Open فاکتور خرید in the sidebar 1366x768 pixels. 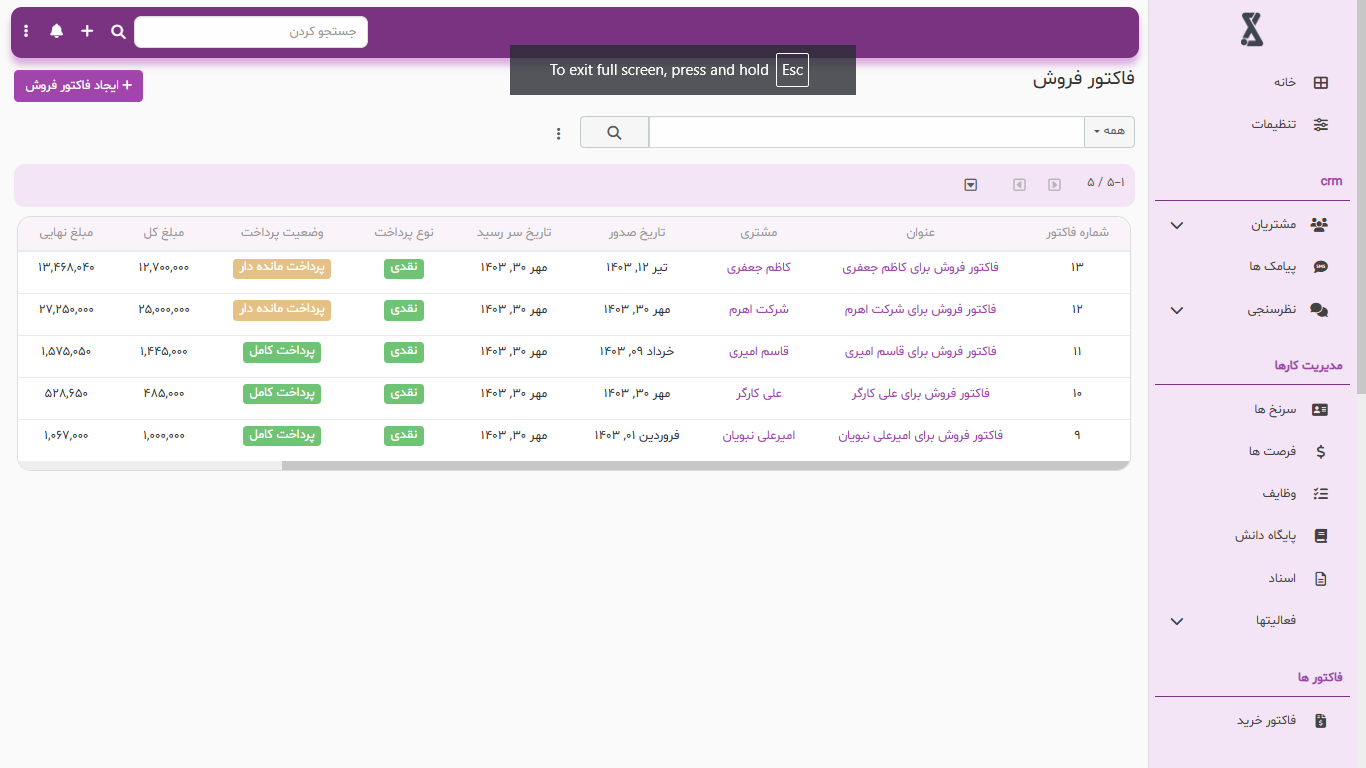click(x=1266, y=721)
